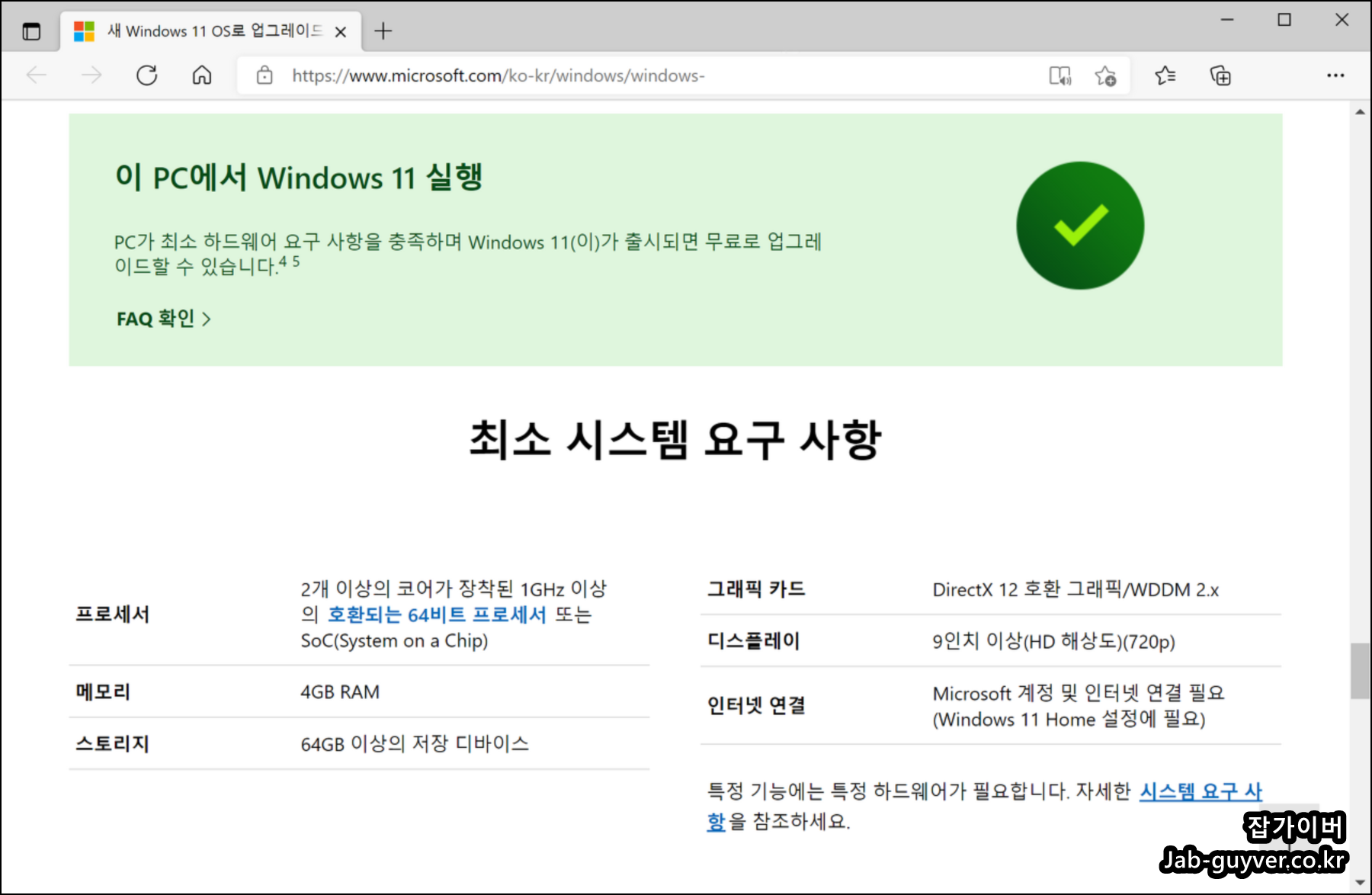Click the 9인치 이상(HD 해상도)(720p) value
The height and width of the screenshot is (895, 1372).
click(1053, 642)
